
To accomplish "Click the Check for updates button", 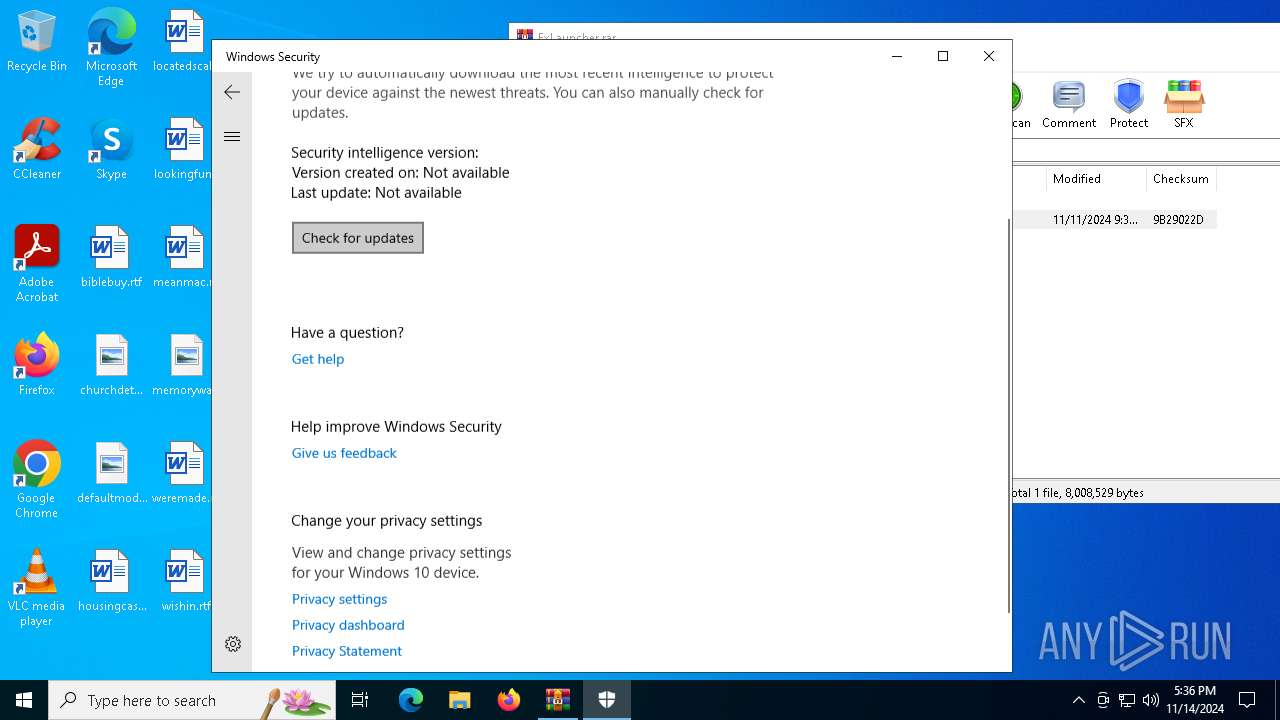I will pyautogui.click(x=358, y=238).
